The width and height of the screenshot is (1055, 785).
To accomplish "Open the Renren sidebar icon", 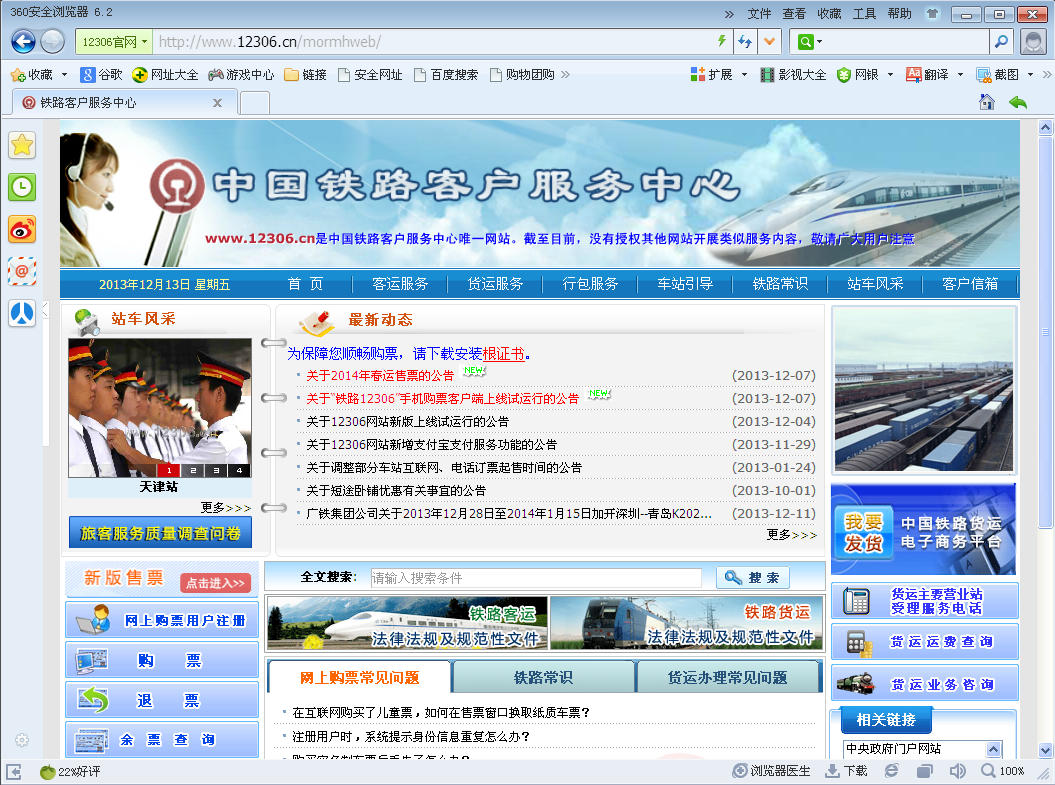I will point(22,313).
